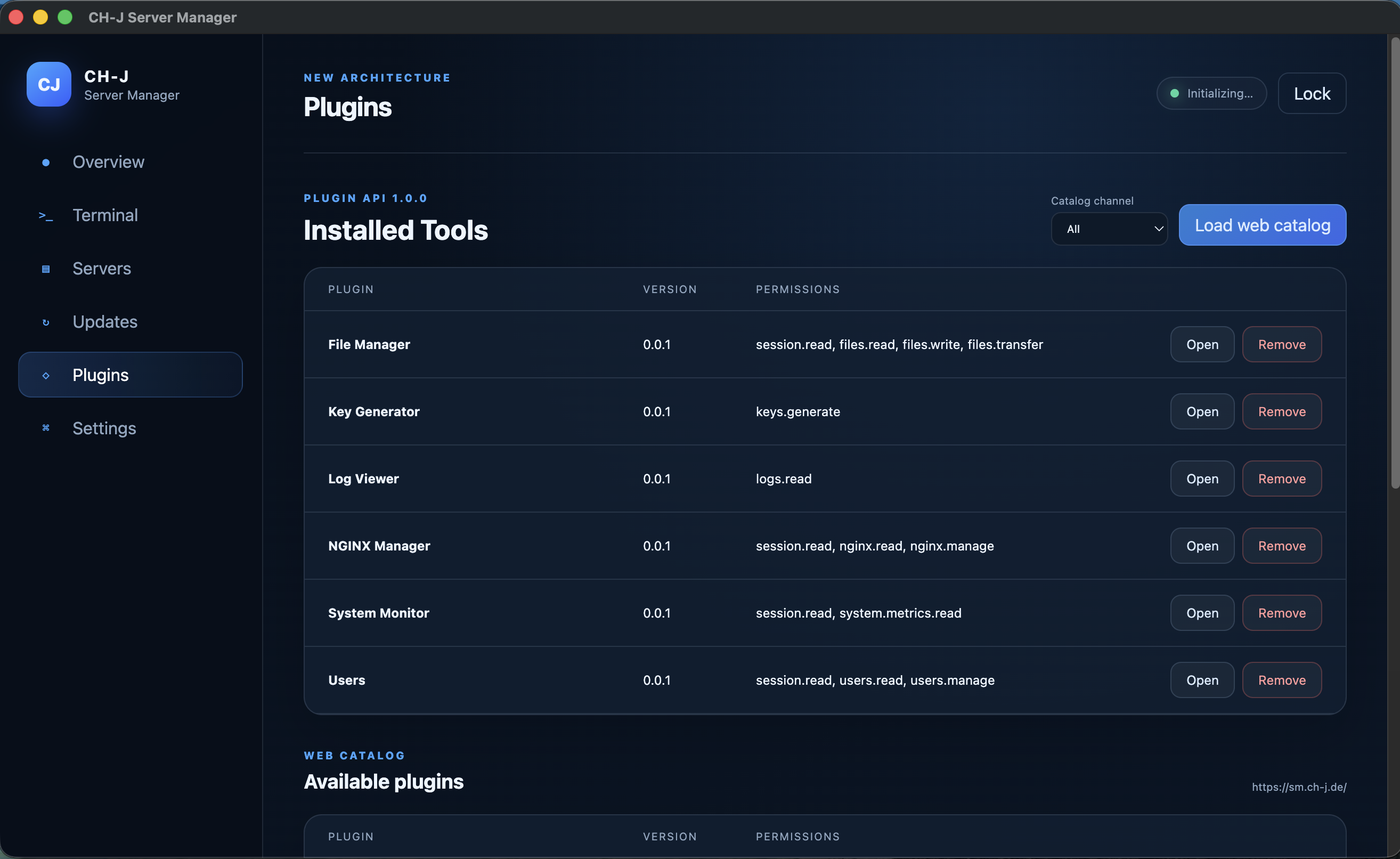Viewport: 1400px width, 859px height.
Task: Click the Load web catalog button
Action: click(x=1263, y=225)
